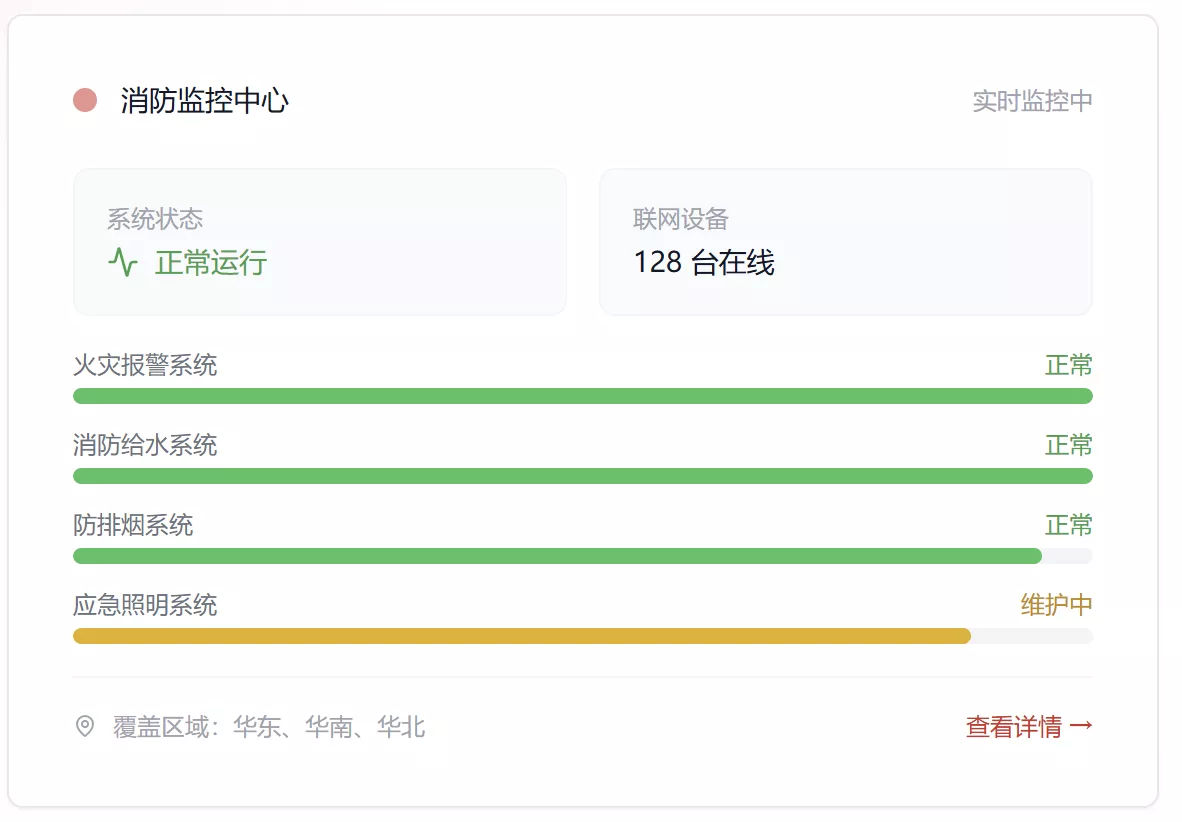1182x822 pixels.
Task: Click the green pulse icon beside 正常运行
Action: (x=123, y=262)
